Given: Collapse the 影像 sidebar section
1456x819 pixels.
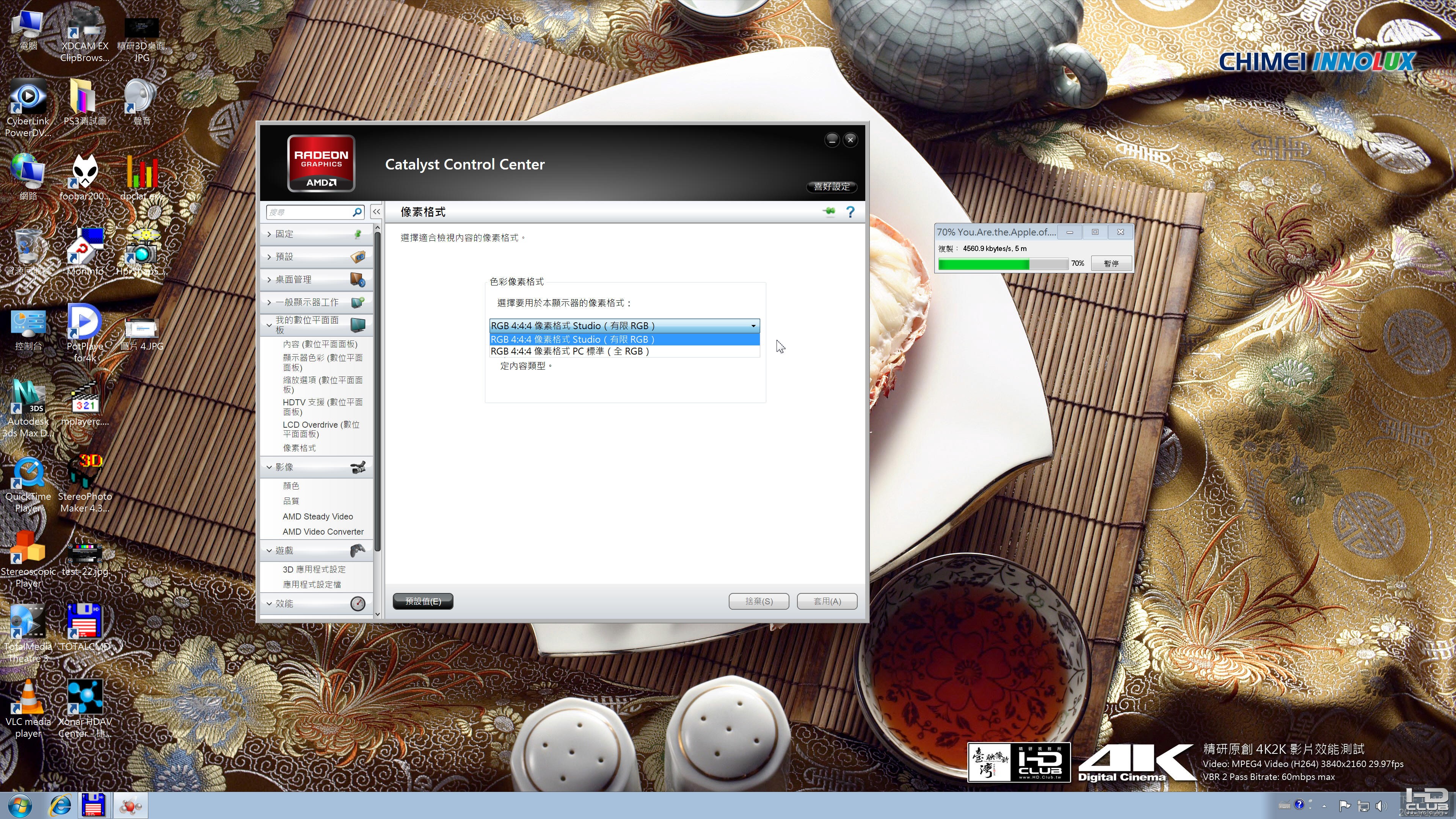Looking at the screenshot, I should pyautogui.click(x=317, y=467).
